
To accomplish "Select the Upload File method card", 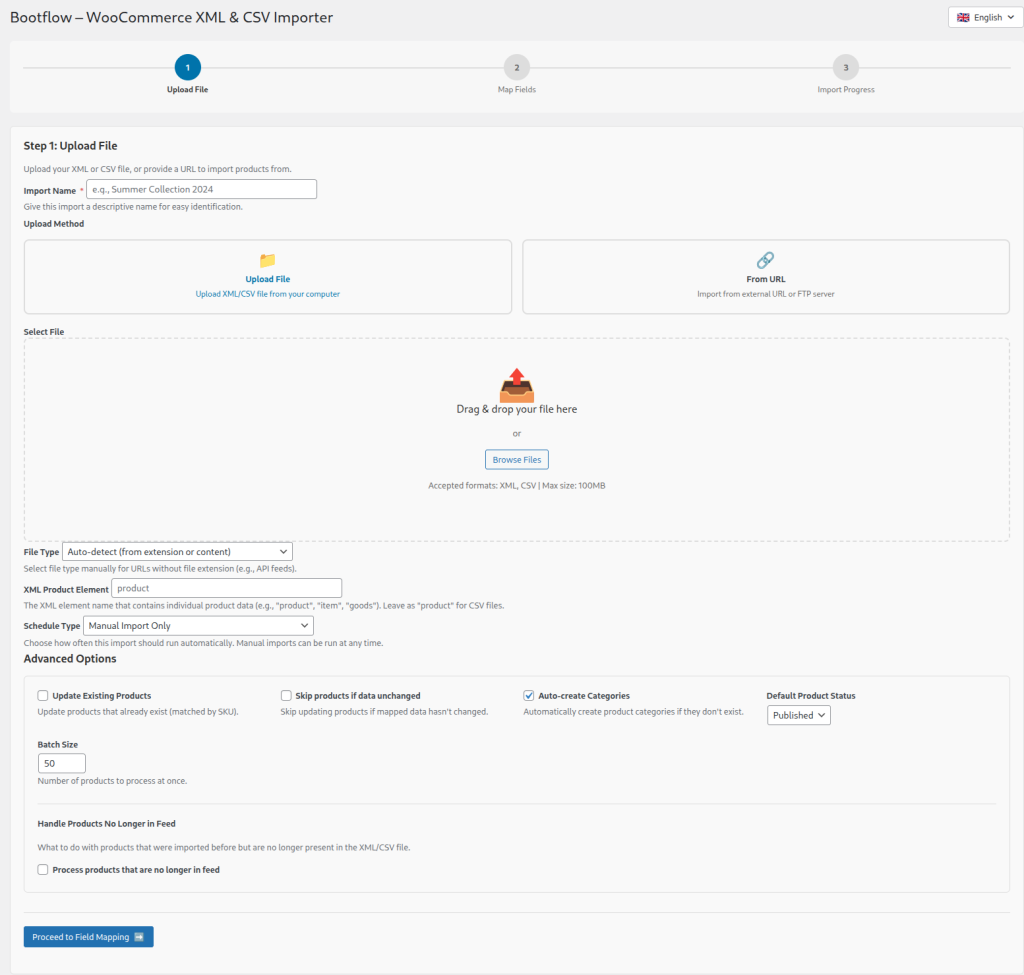I will click(x=268, y=276).
